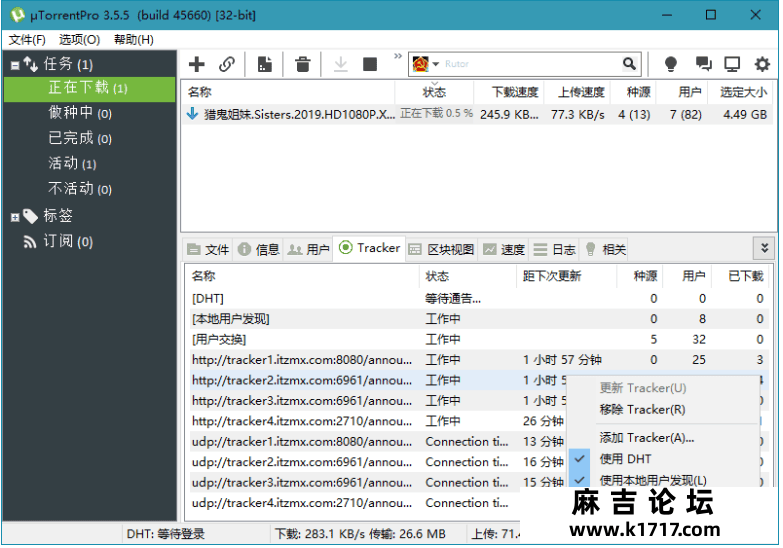
Task: Switch to the 区块视图 tab
Action: pyautogui.click(x=441, y=249)
